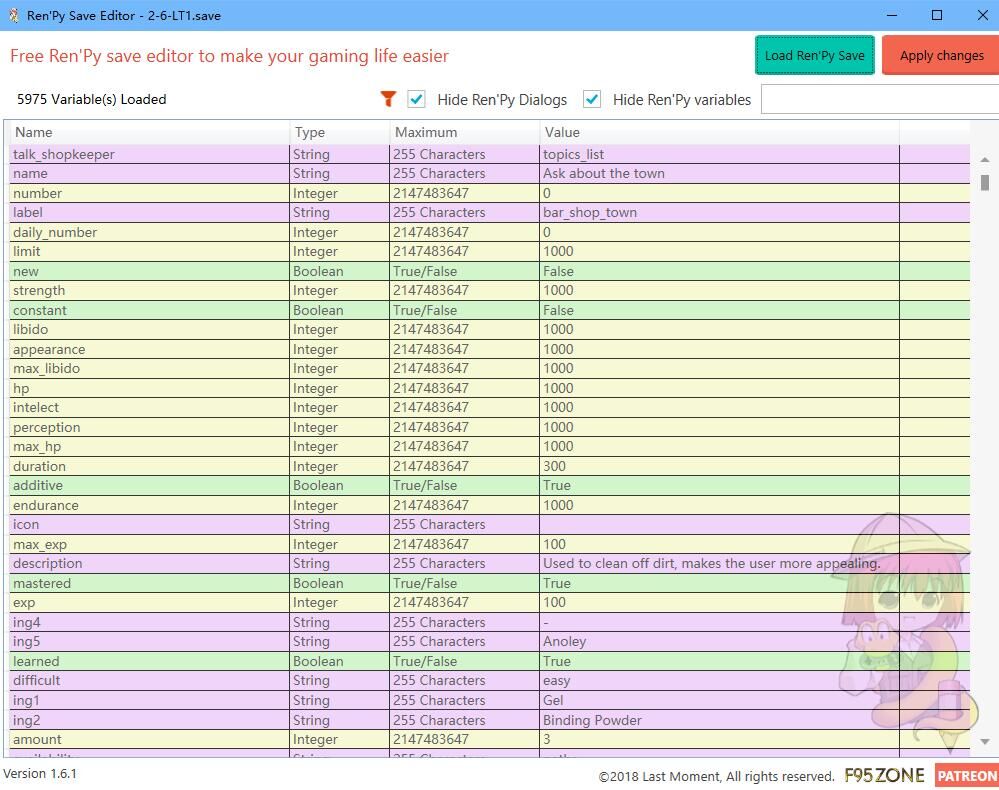Sort by the Name column header
The image size is (999, 790).
150,132
